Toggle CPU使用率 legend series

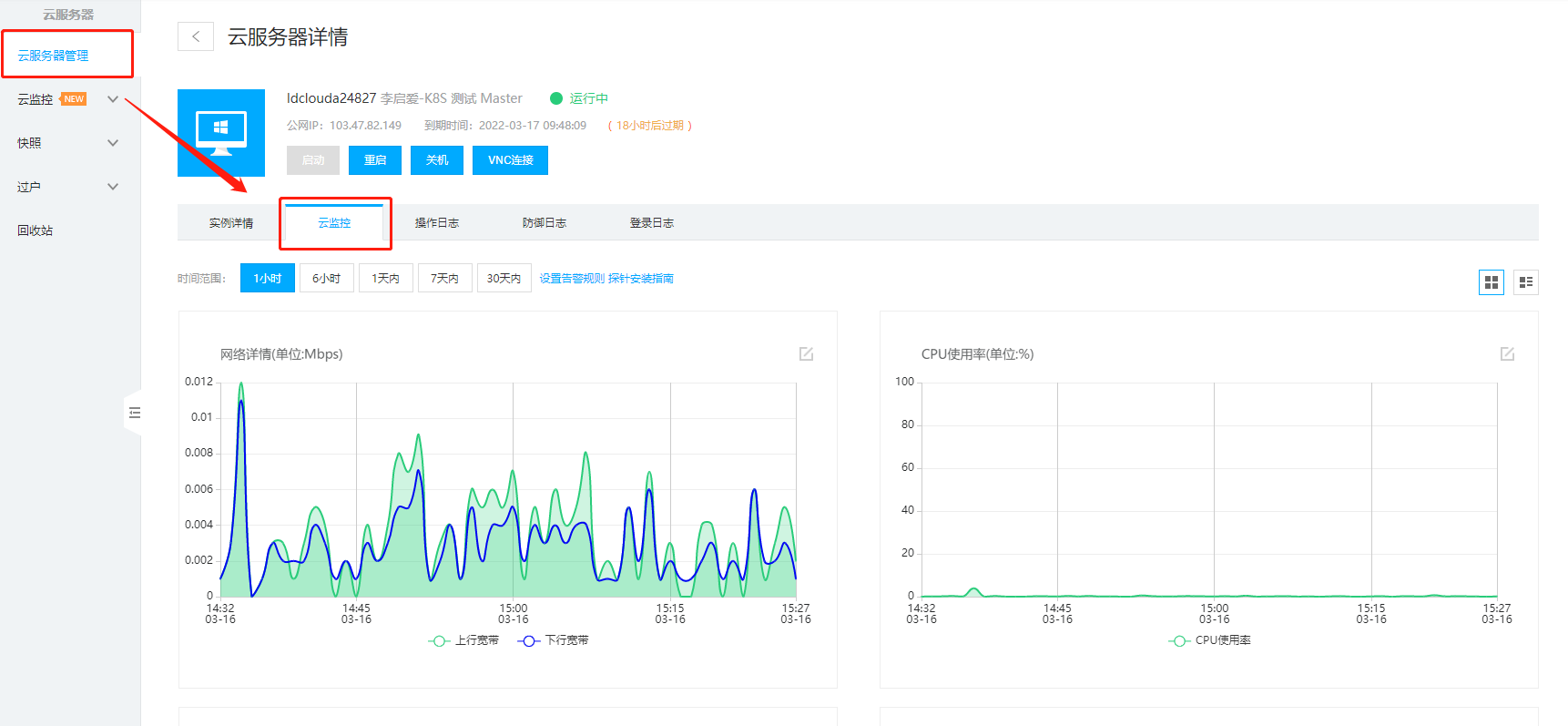pyautogui.click(x=1210, y=640)
